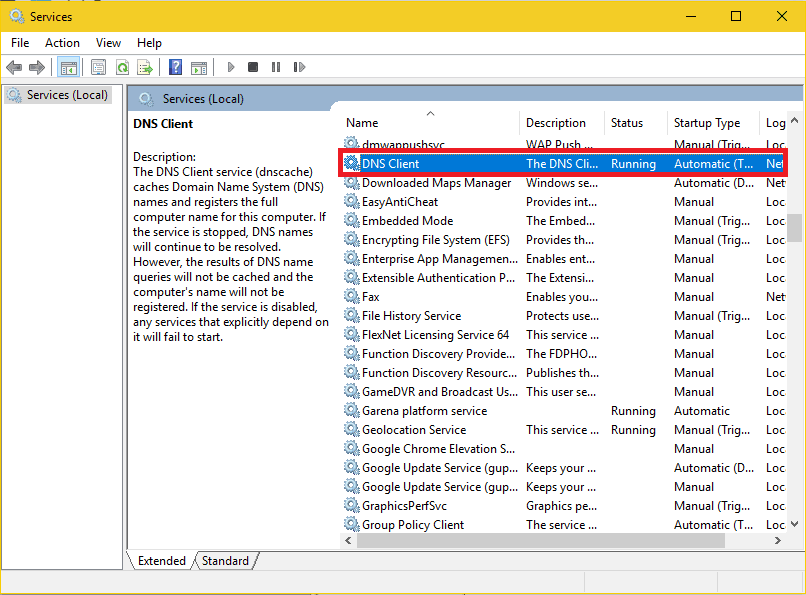
Task: Open the Help menu
Action: 149,43
